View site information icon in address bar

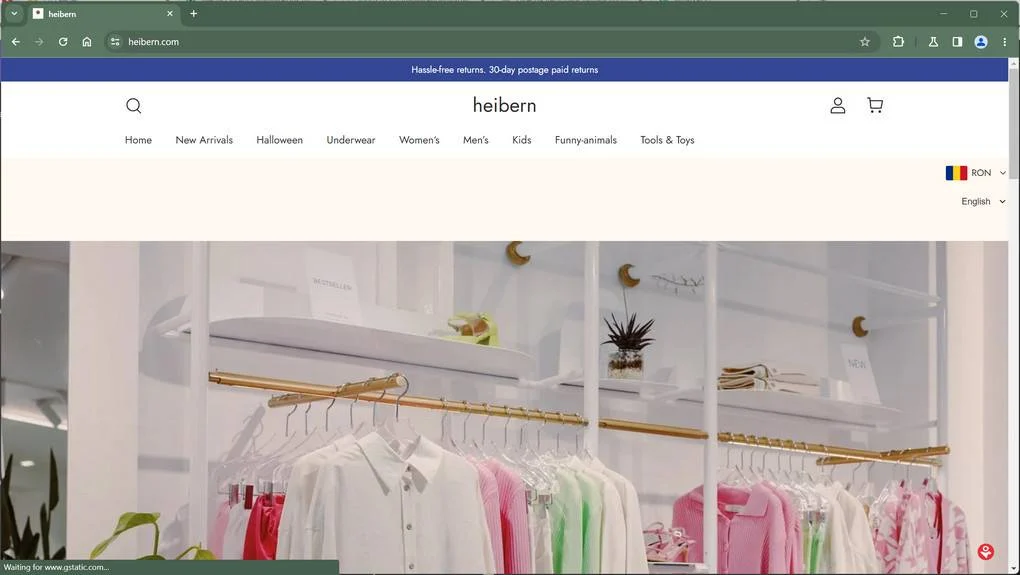115,42
